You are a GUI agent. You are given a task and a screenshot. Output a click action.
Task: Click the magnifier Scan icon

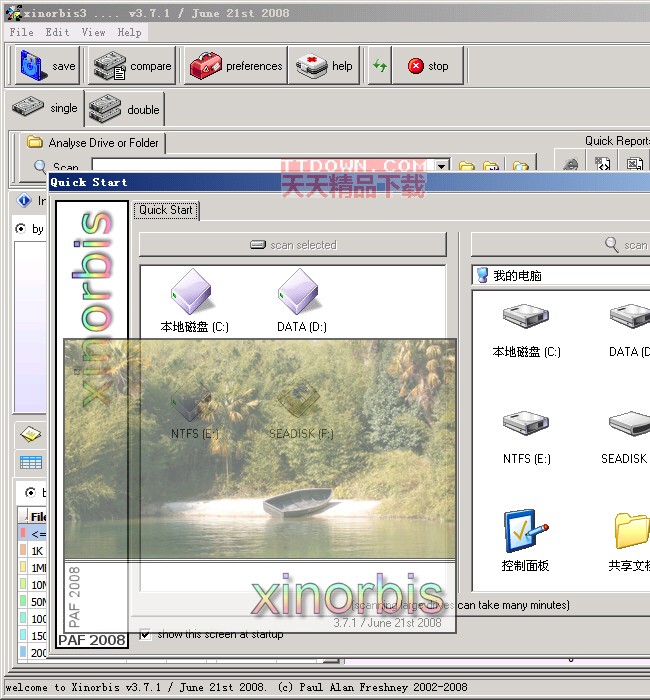pos(40,166)
